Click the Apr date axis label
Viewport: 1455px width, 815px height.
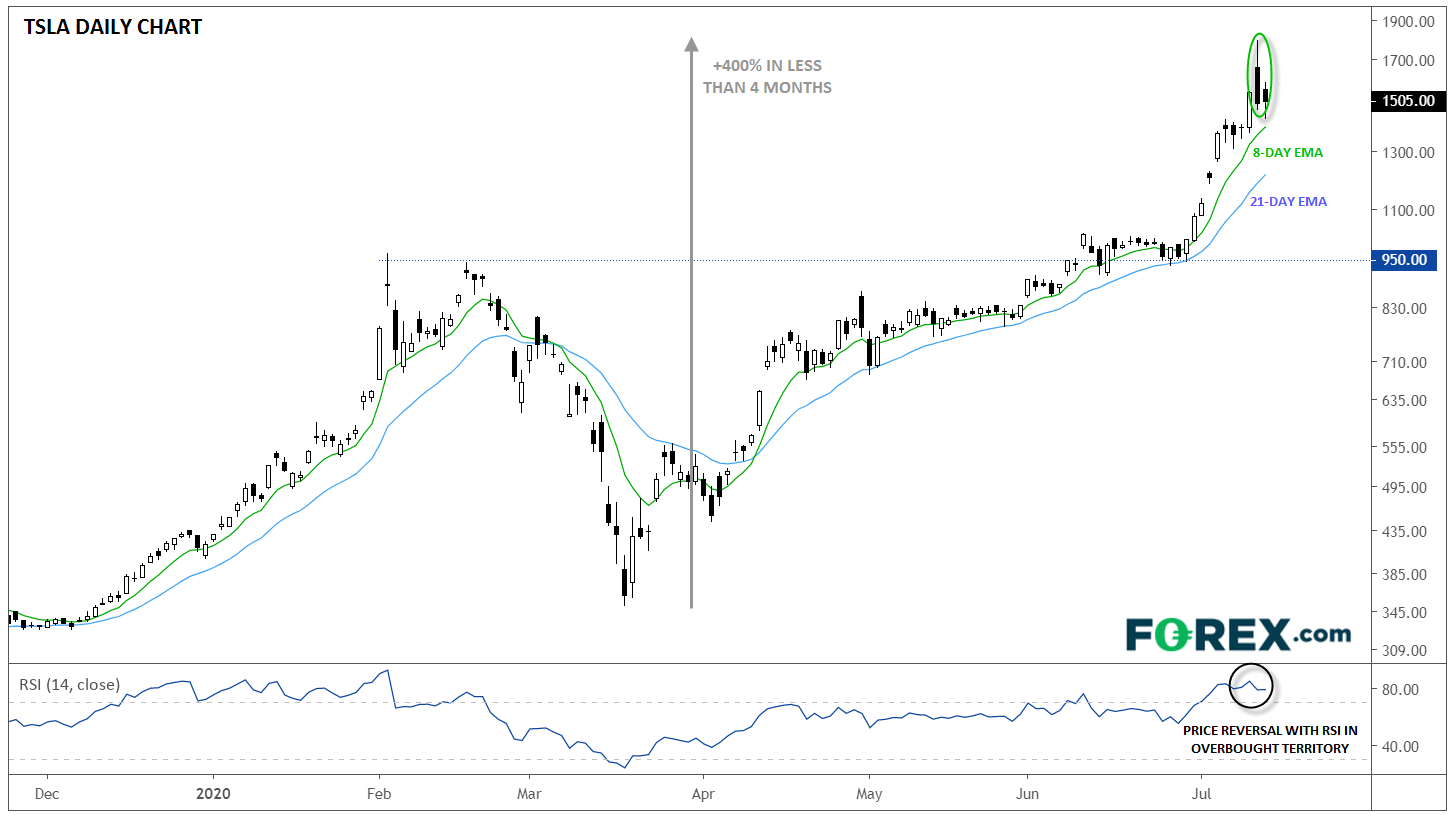[703, 794]
